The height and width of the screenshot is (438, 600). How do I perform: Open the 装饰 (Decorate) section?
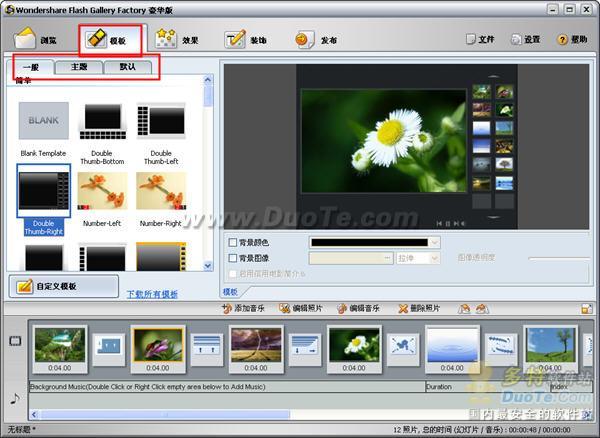pyautogui.click(x=246, y=39)
